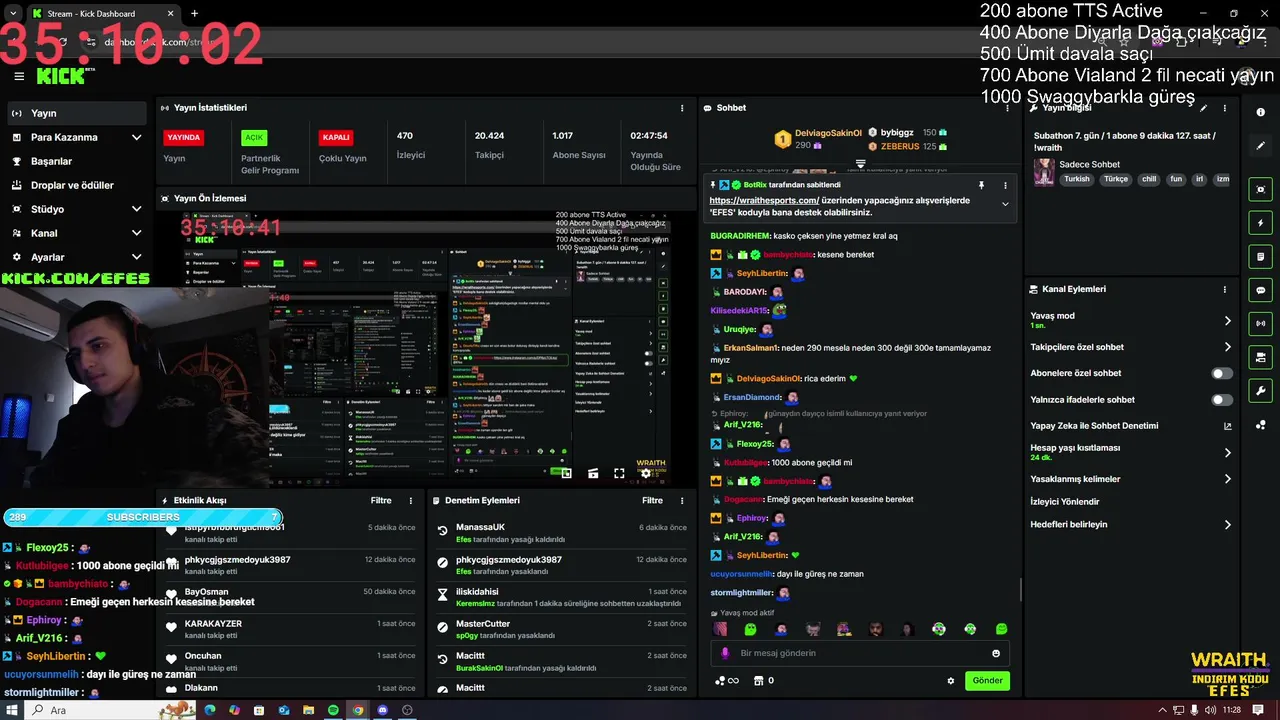Click the info icon in right toolbar
The height and width of the screenshot is (720, 1280).
point(1260,112)
